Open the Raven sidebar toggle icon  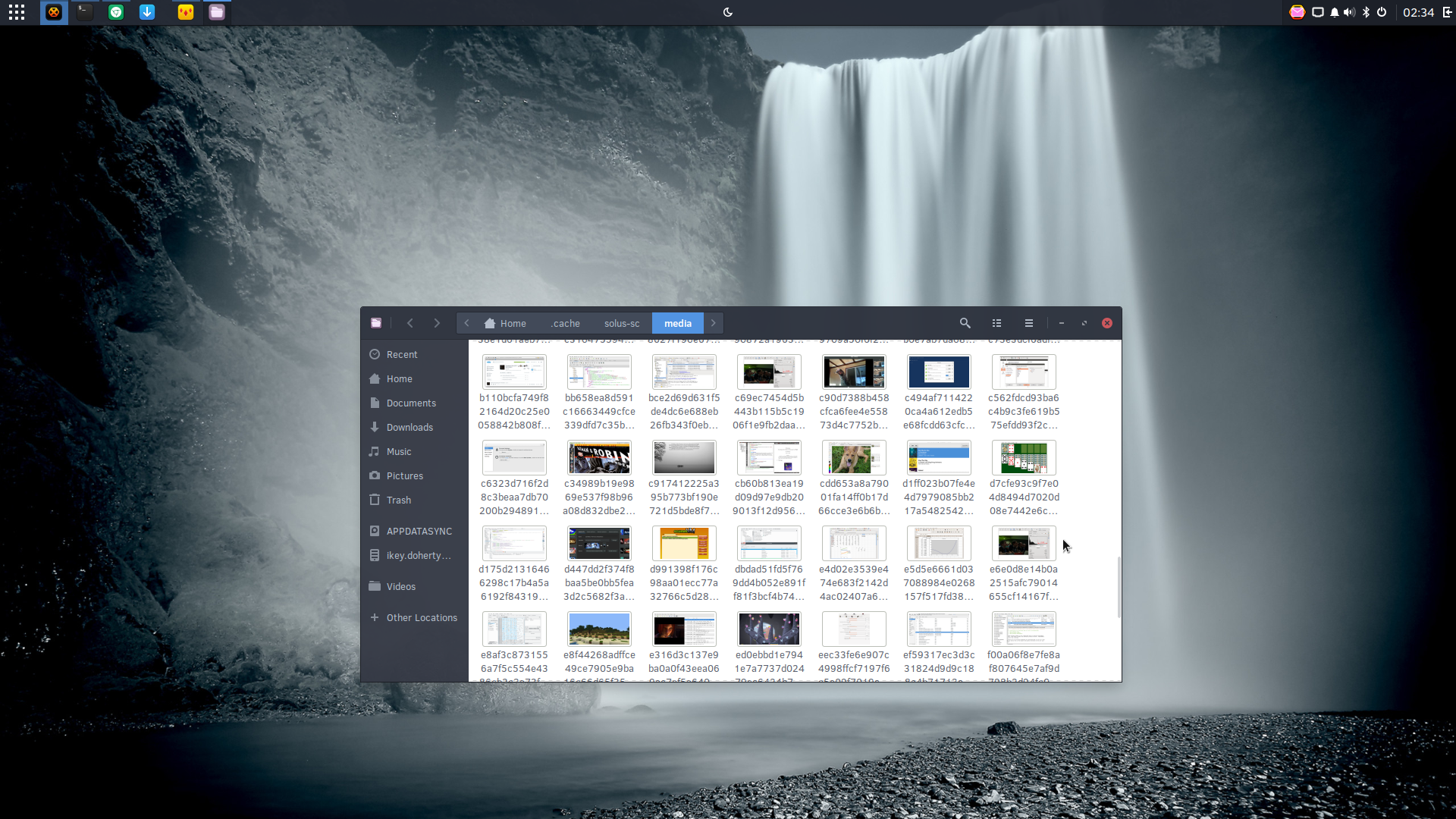click(1447, 12)
